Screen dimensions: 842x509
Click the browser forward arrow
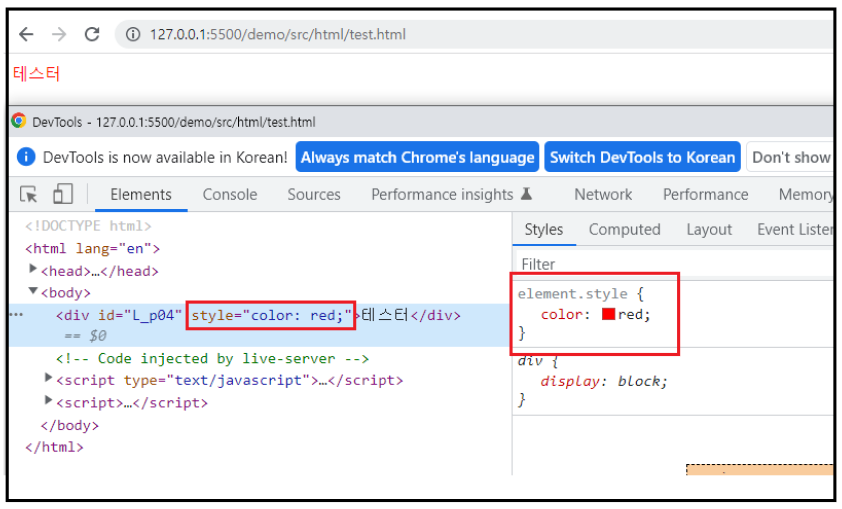[59, 34]
